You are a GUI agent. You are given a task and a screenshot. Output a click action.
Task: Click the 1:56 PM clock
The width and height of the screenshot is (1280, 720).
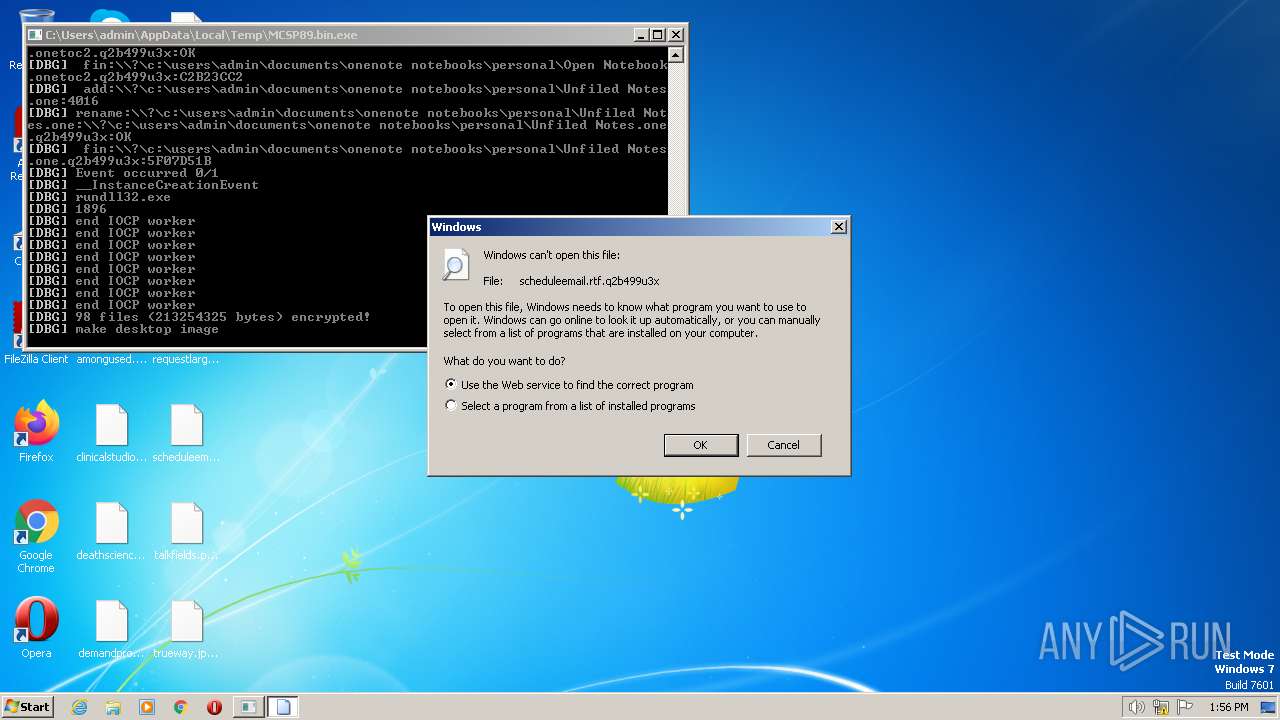(x=1228, y=707)
